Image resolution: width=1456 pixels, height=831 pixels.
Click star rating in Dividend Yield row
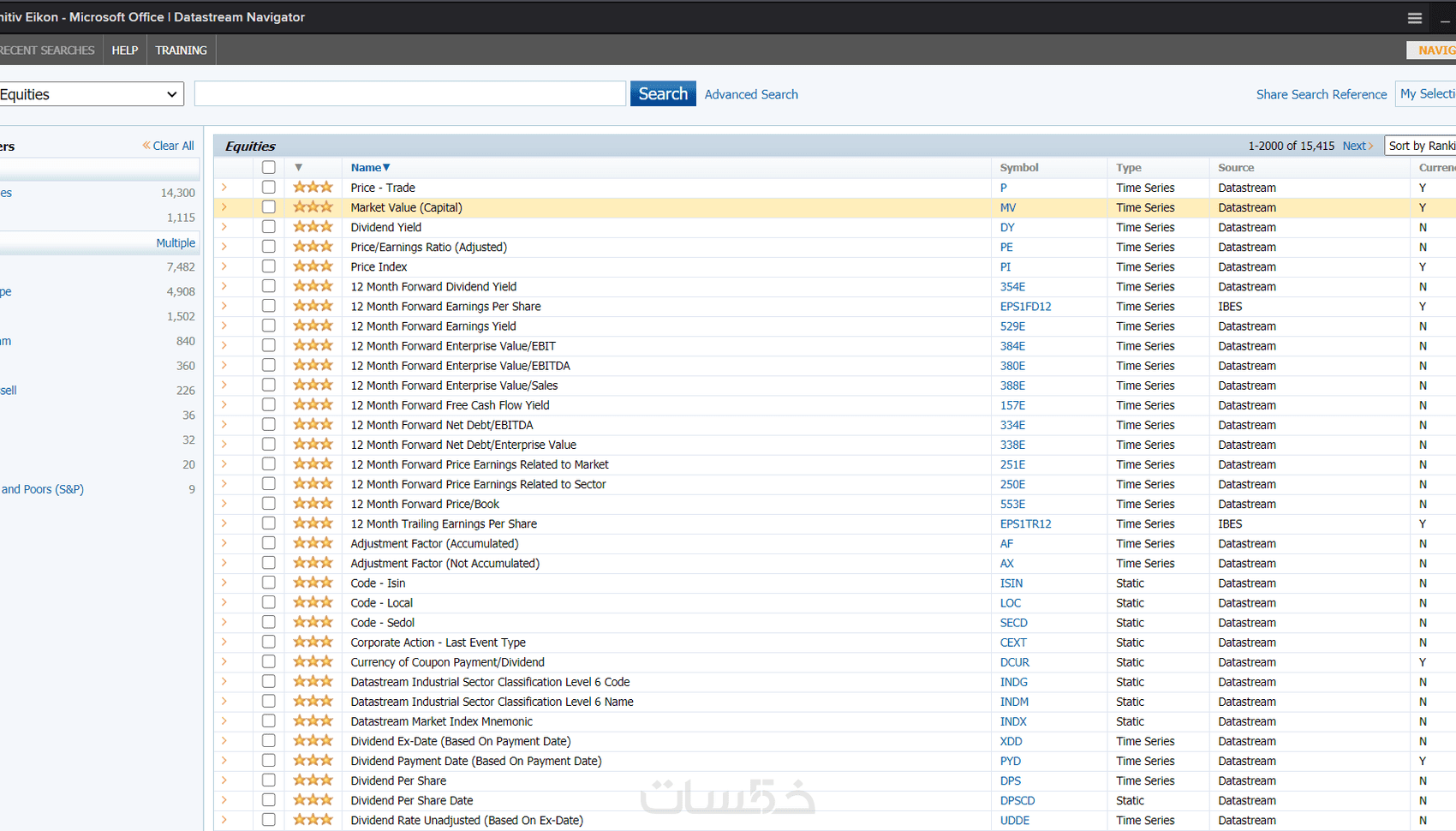313,227
